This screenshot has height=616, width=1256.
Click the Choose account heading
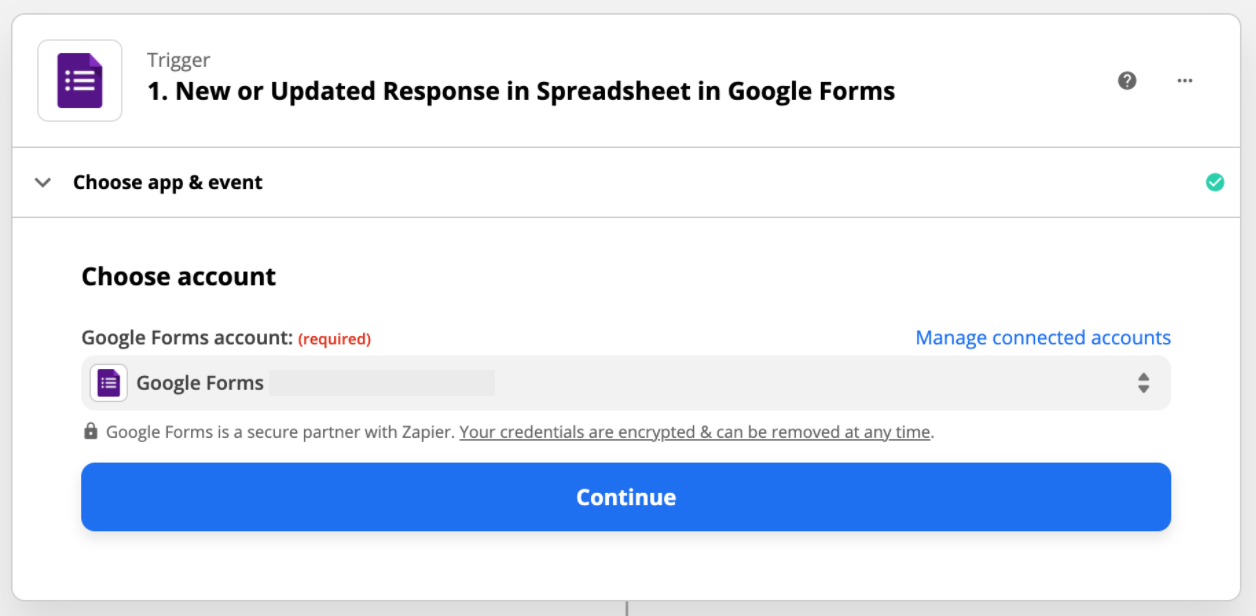click(x=179, y=276)
